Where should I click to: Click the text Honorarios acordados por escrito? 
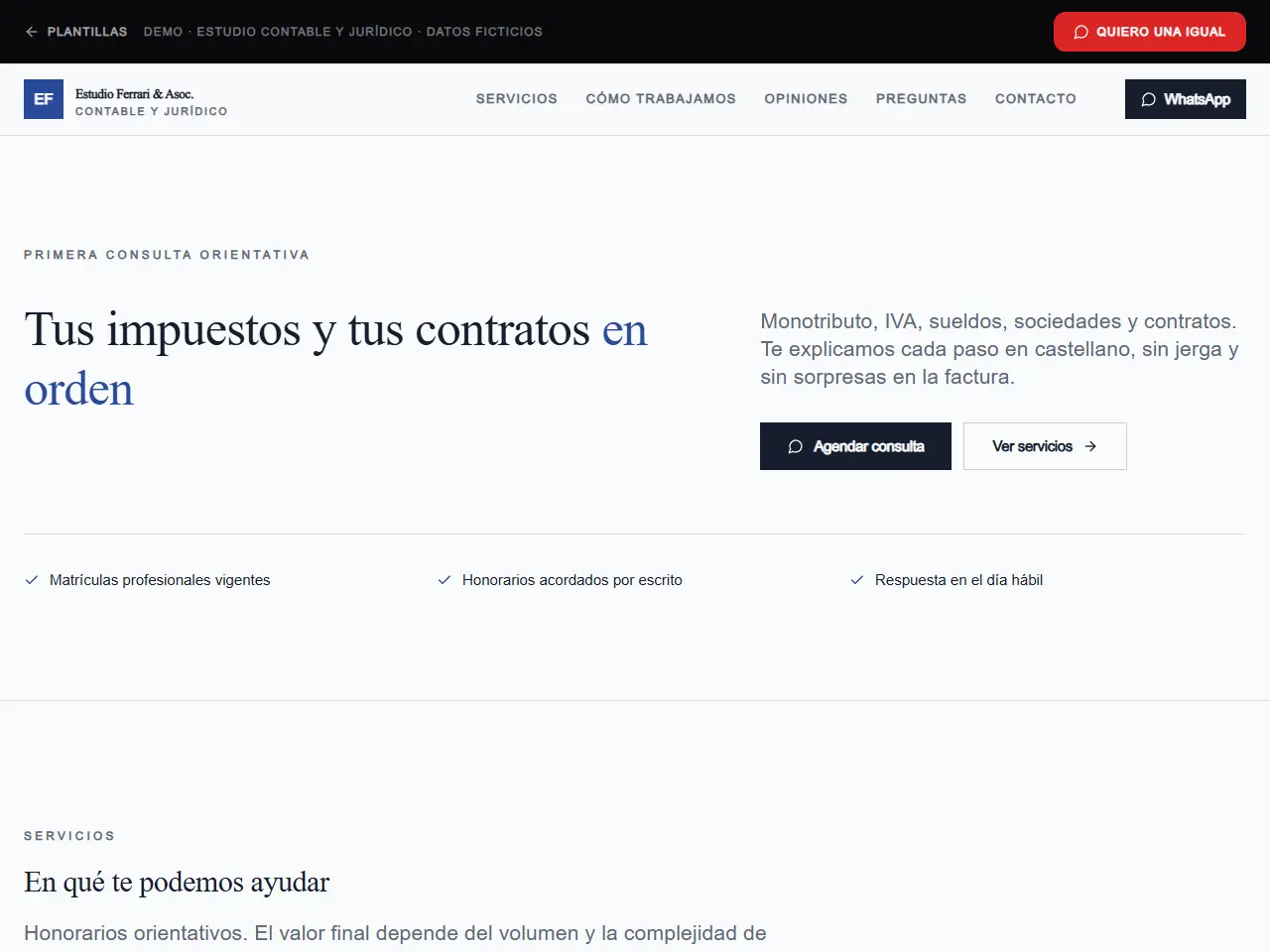click(x=572, y=580)
